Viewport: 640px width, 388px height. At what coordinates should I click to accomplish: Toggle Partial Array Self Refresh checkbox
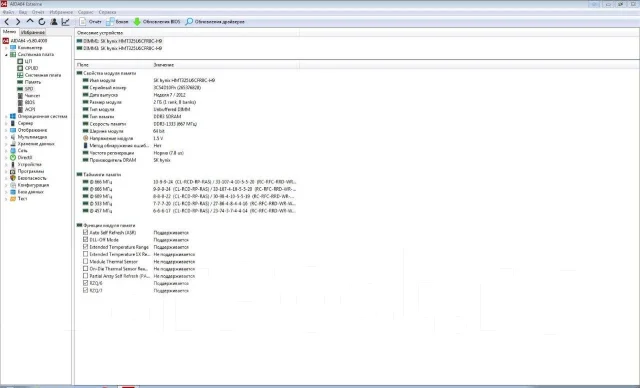click(x=85, y=276)
